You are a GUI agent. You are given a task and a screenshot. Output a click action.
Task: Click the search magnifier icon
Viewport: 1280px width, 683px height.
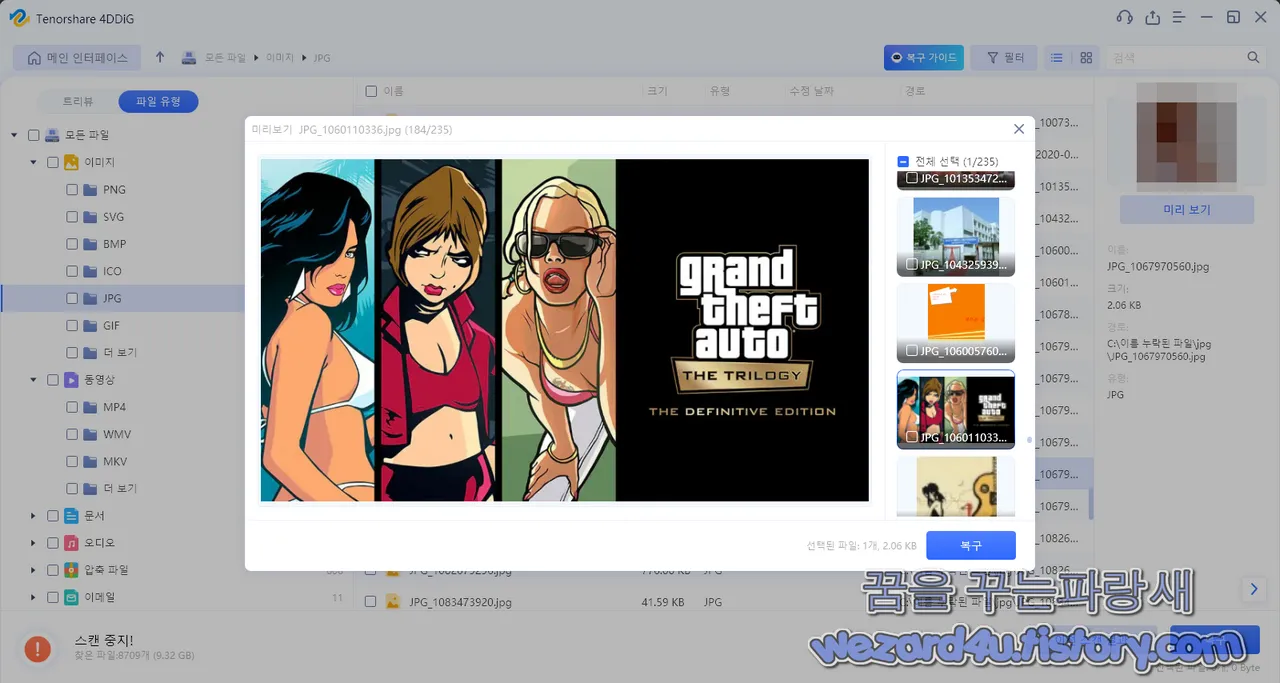coord(1253,58)
